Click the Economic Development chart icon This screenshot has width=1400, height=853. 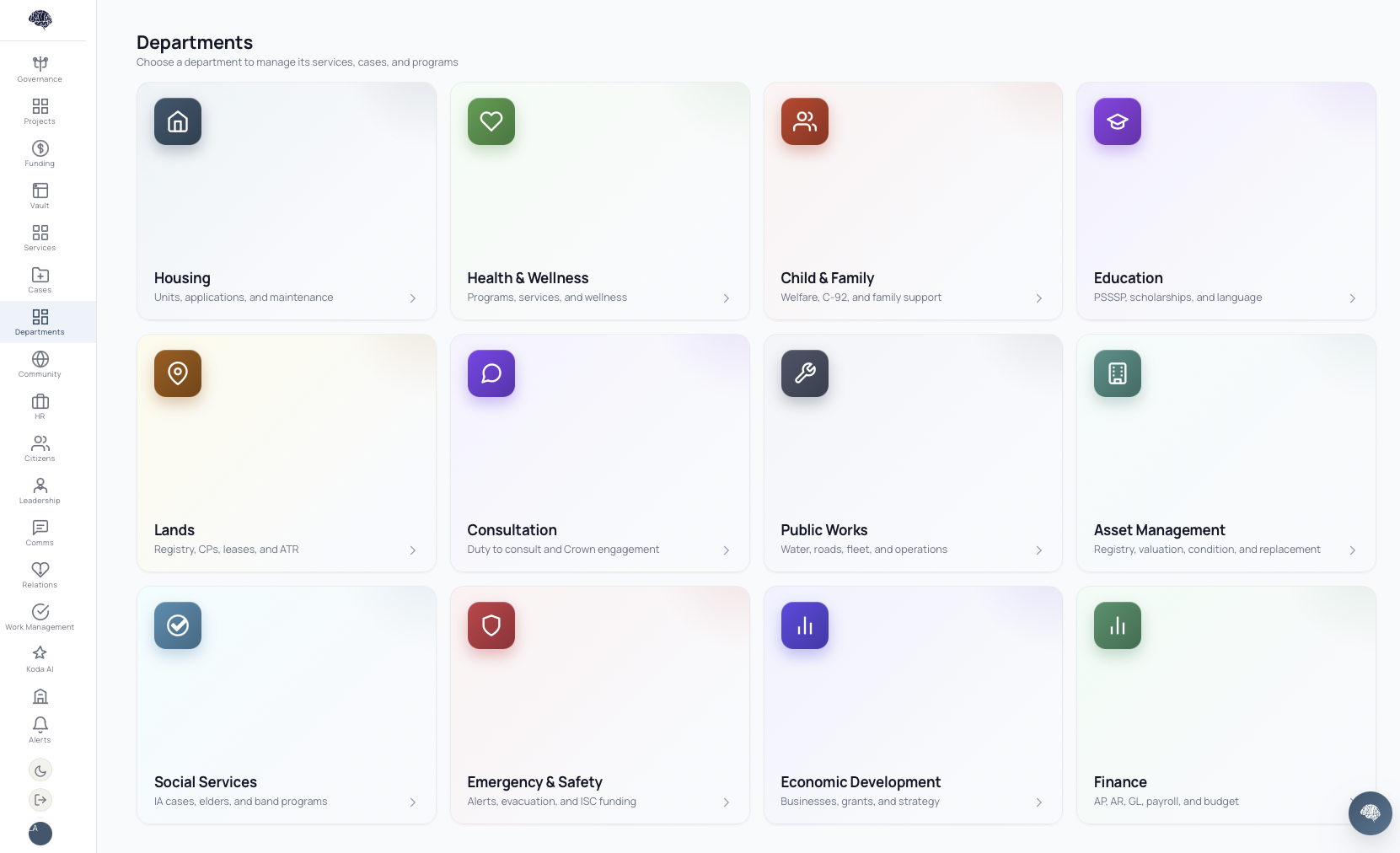805,625
